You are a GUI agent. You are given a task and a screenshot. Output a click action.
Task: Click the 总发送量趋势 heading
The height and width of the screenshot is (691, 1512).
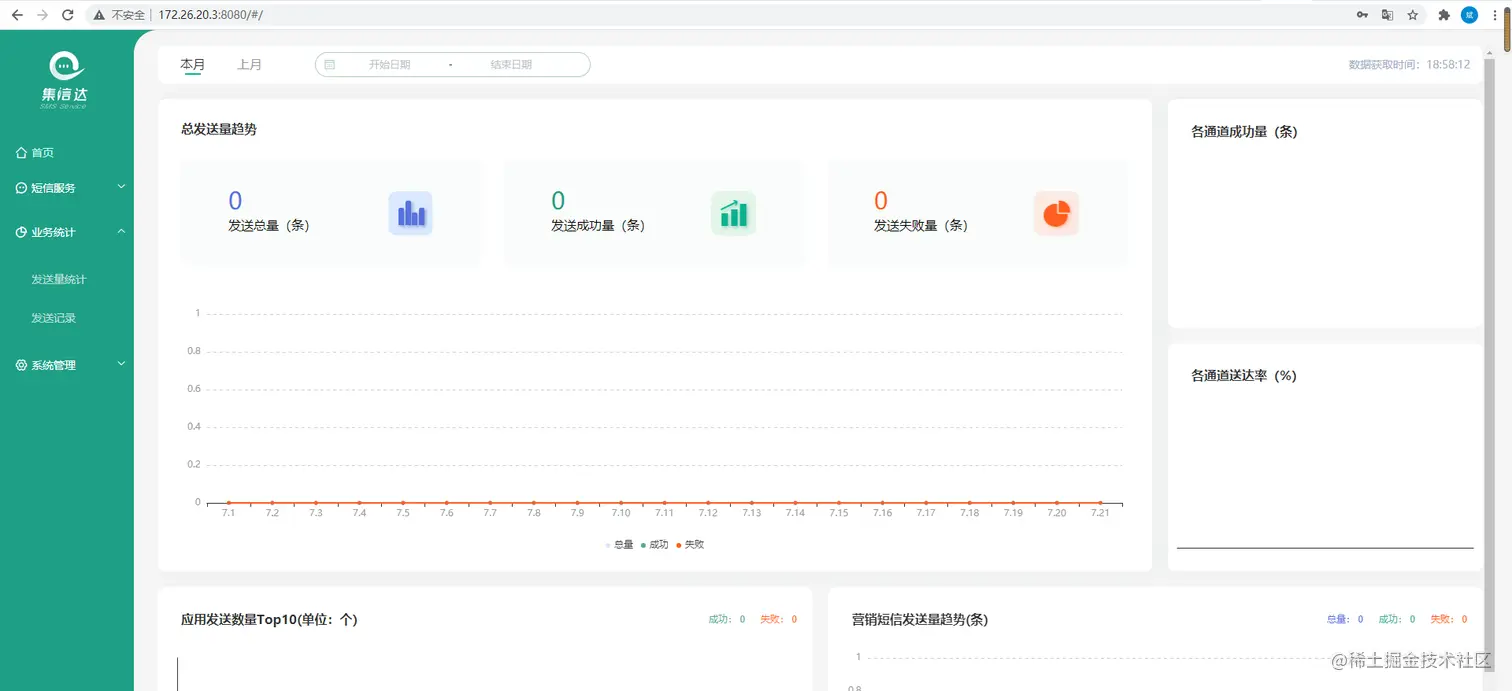pos(219,129)
